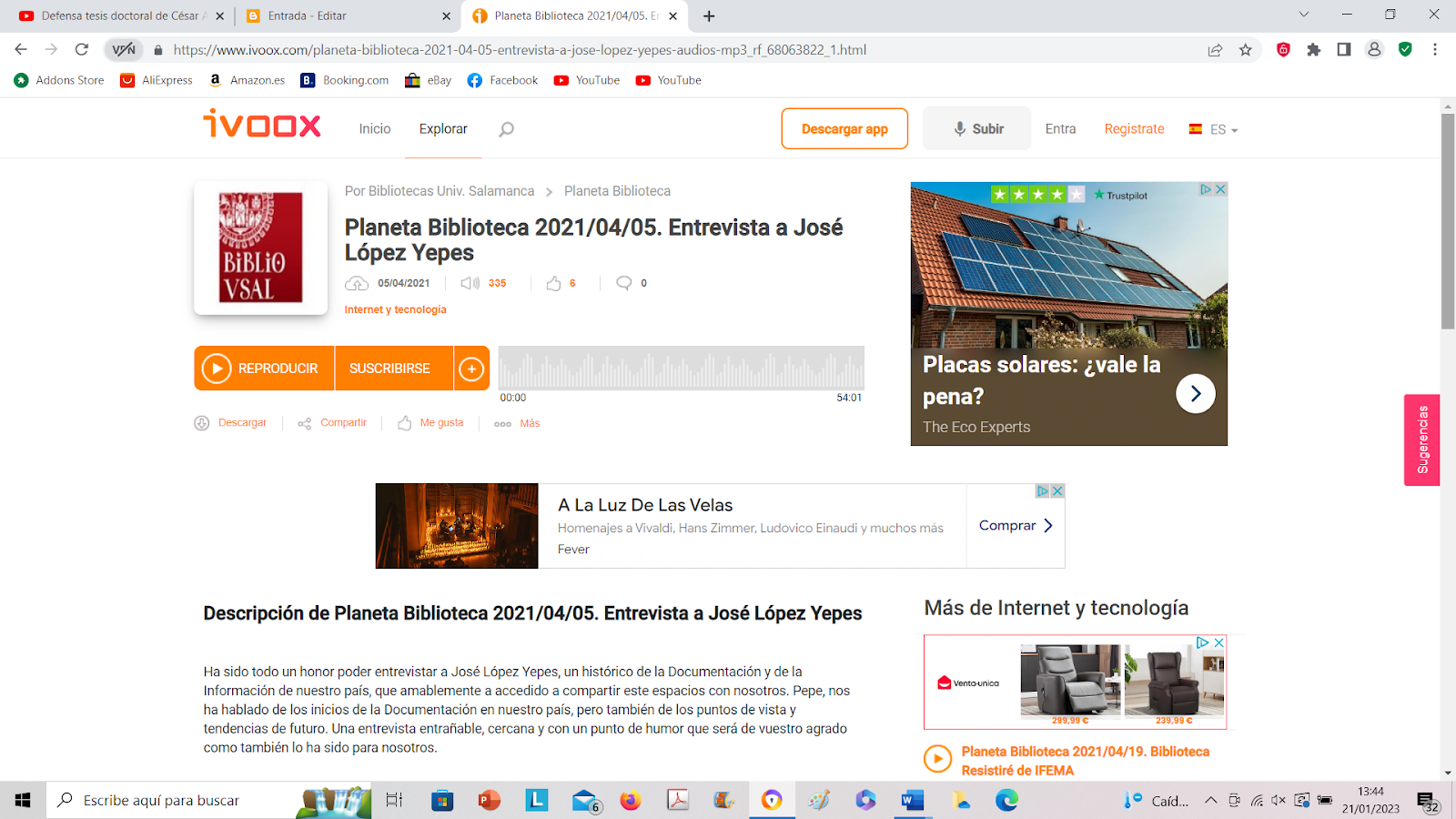Click the green shield extension icon

click(x=1405, y=50)
